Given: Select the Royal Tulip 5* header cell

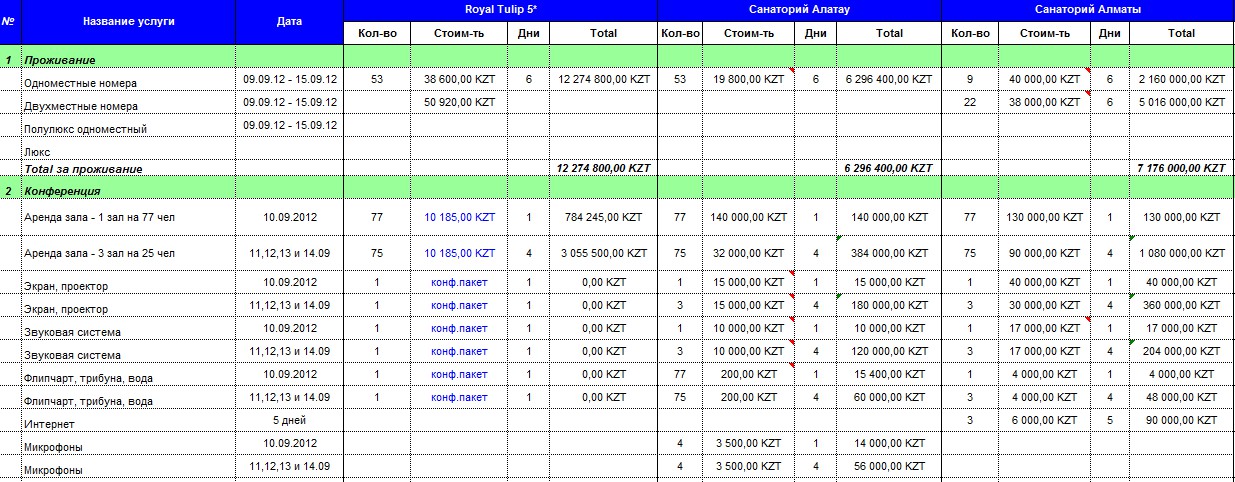Looking at the screenshot, I should click(500, 9).
